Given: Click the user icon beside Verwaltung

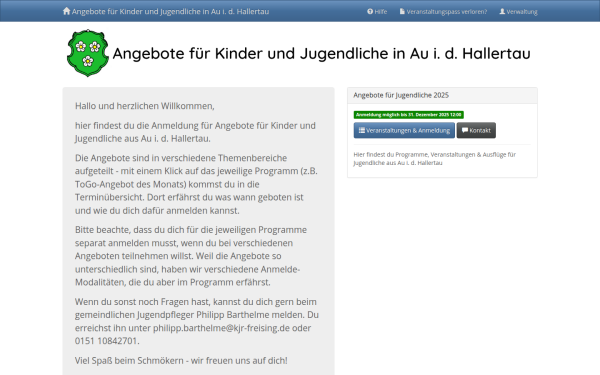Looking at the screenshot, I should [x=502, y=11].
